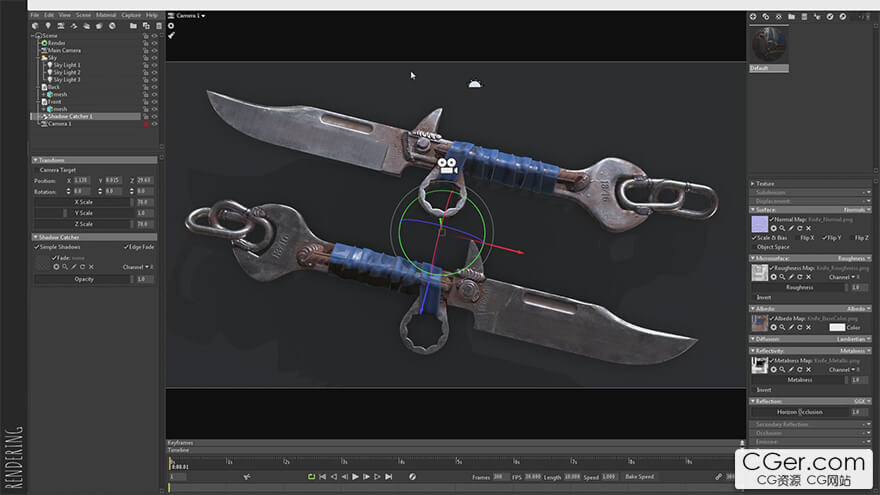Clear the Albedo Map with X icon
This screenshot has width=880, height=495.
[x=809, y=327]
